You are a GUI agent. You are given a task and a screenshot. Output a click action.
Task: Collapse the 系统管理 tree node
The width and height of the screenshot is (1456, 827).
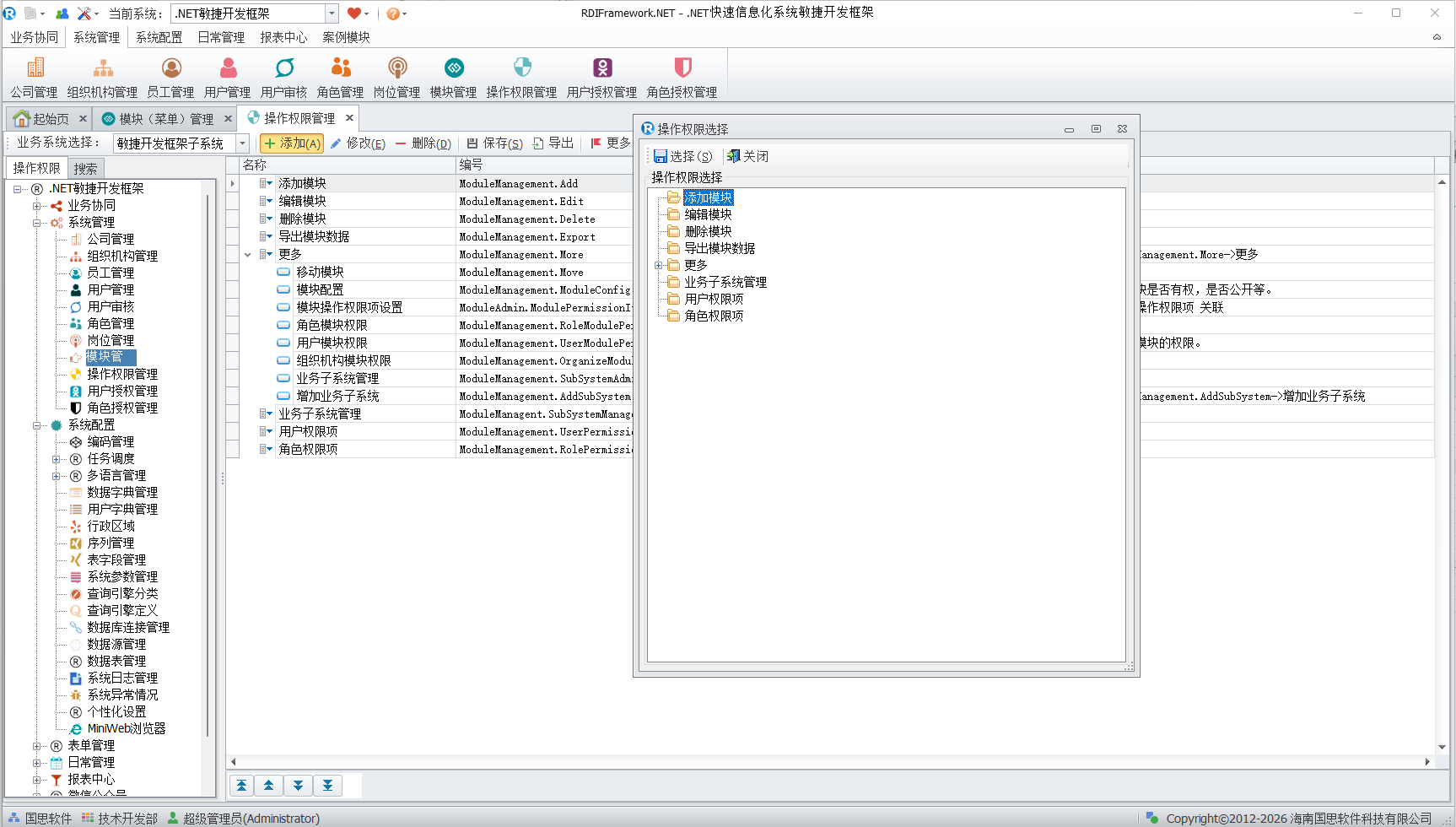click(x=37, y=223)
